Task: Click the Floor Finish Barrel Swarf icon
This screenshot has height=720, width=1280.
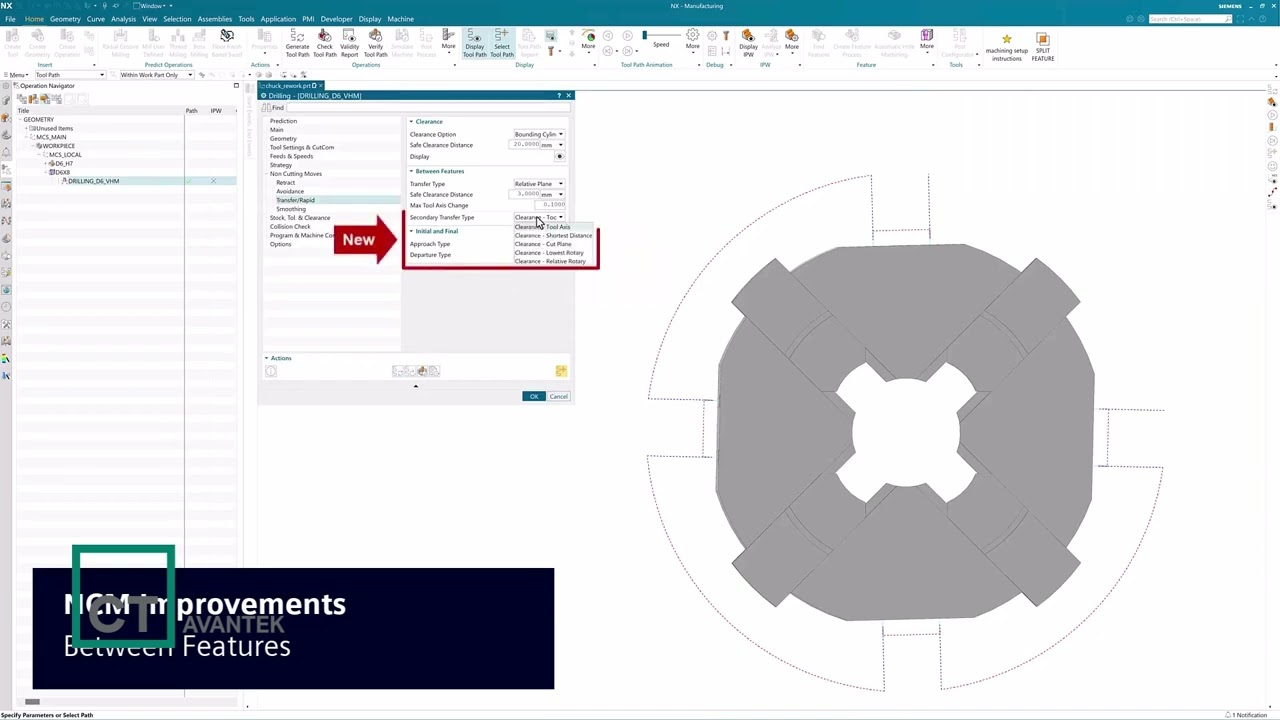Action: click(x=227, y=37)
